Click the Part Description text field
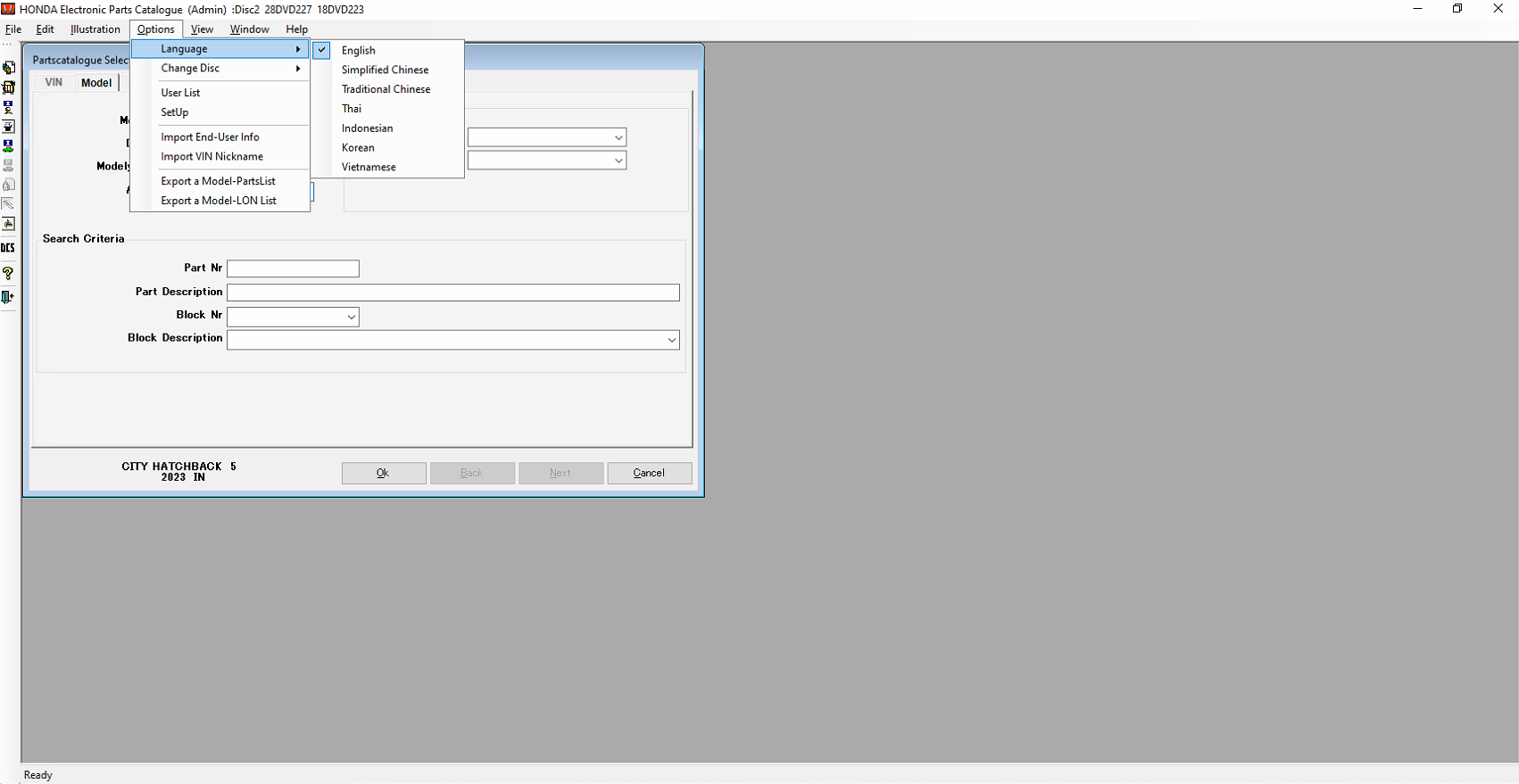Image resolution: width=1519 pixels, height=784 pixels. [x=452, y=293]
